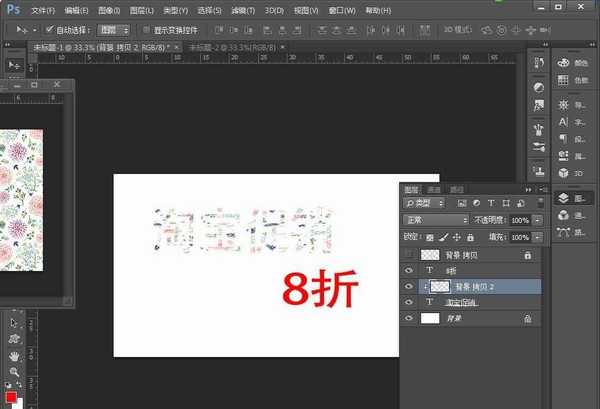Open the 滤镜(T) menu
The height and width of the screenshot is (409, 600).
click(x=240, y=10)
